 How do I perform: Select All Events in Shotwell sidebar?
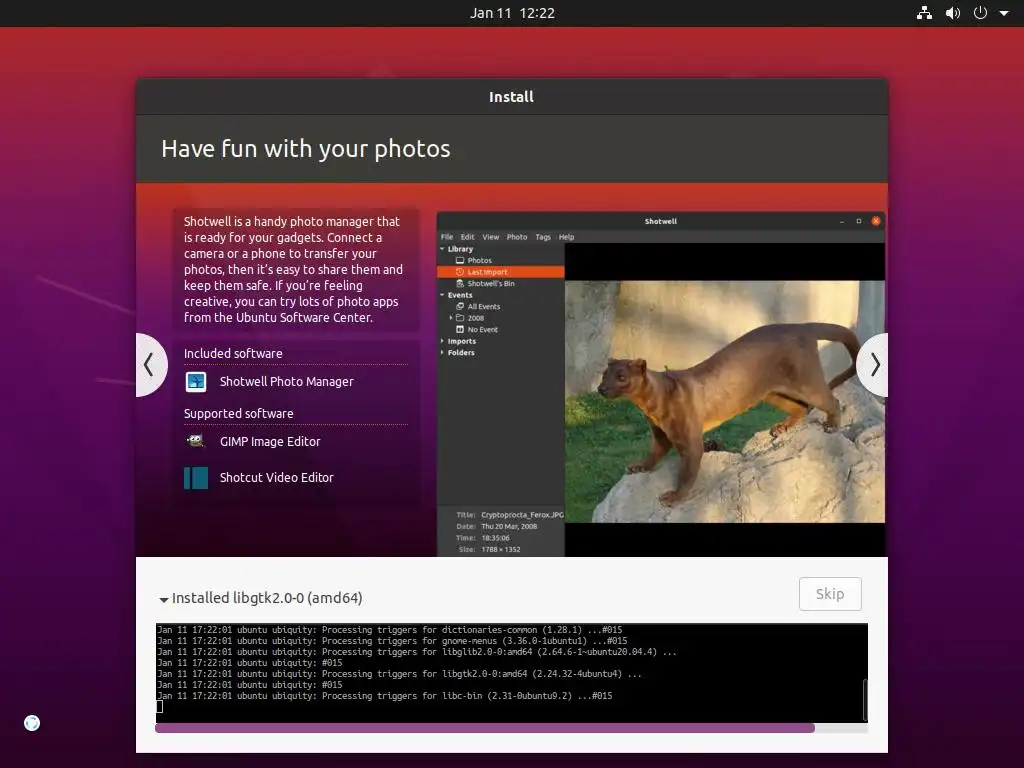(483, 307)
